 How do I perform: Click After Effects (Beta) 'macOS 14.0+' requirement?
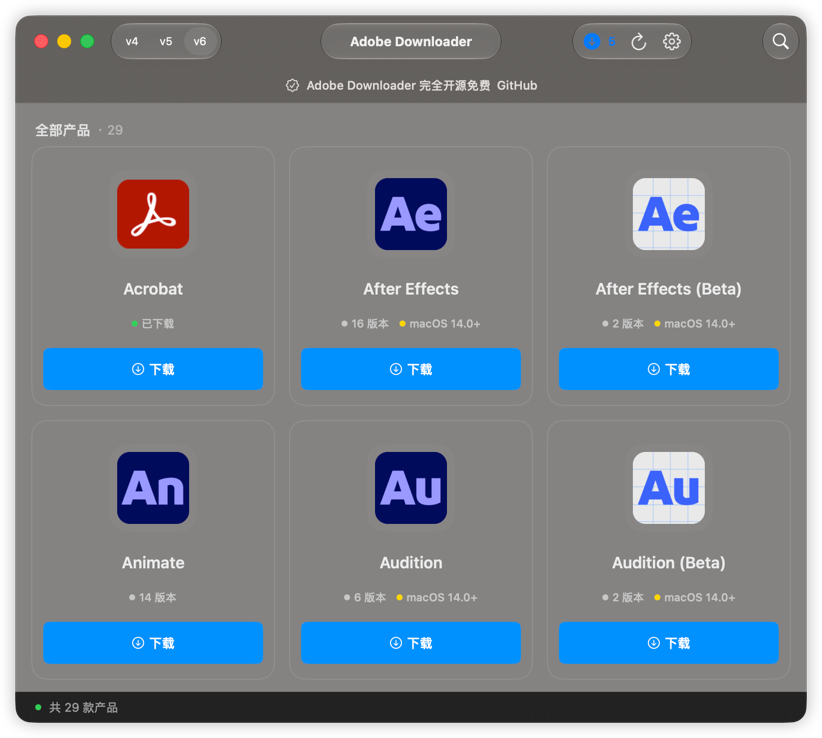699,324
